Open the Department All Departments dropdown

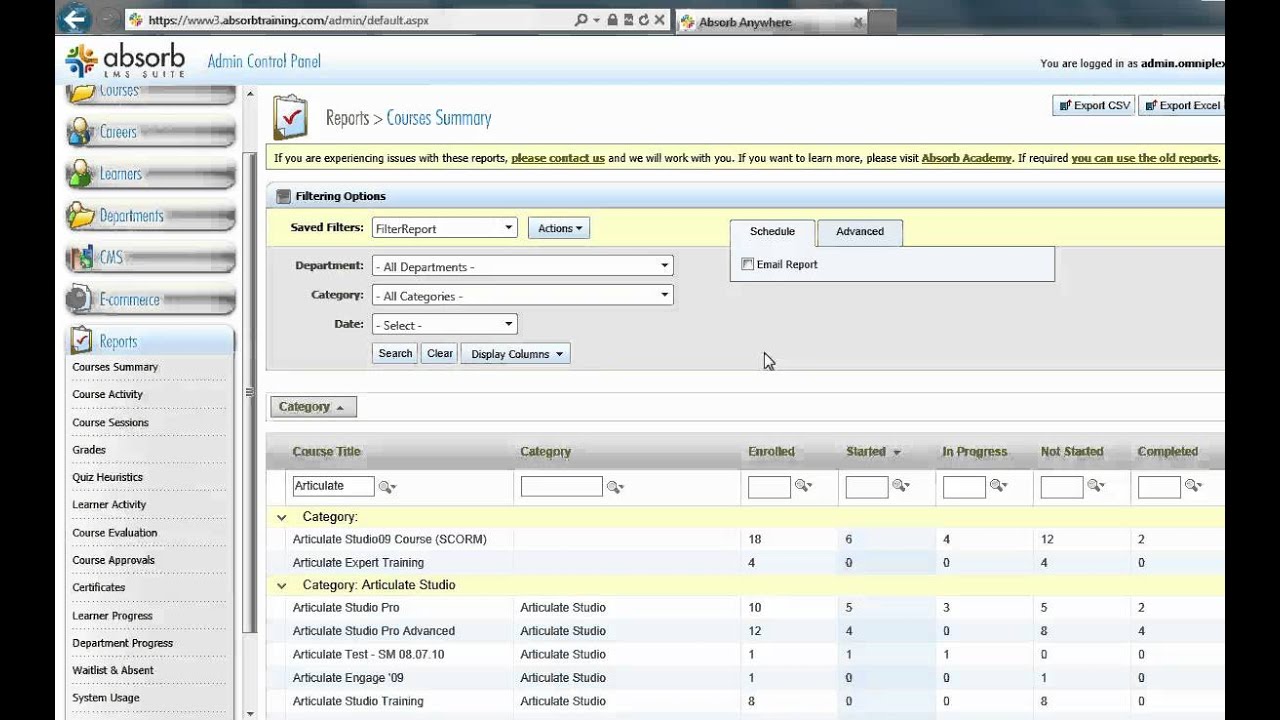[x=522, y=266]
